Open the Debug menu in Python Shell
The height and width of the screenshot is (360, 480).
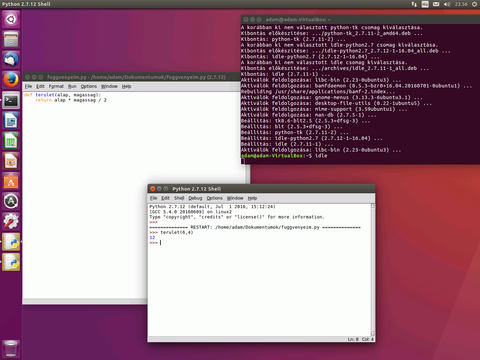[x=195, y=198]
